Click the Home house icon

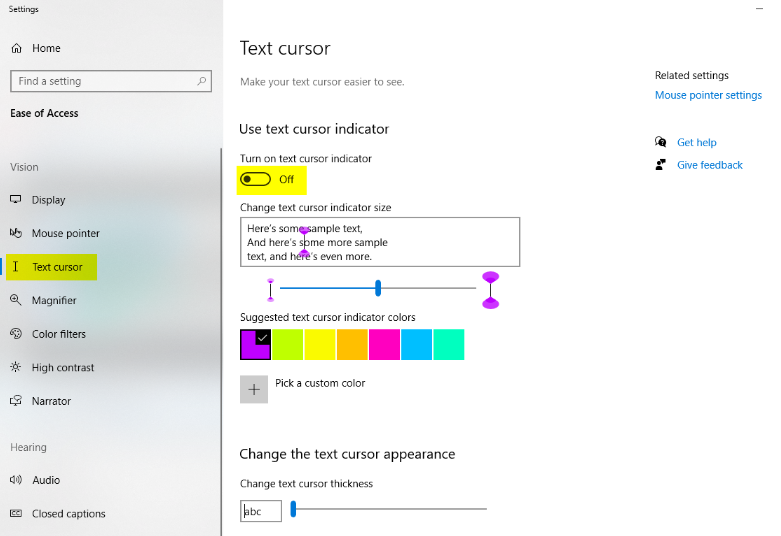coord(16,48)
